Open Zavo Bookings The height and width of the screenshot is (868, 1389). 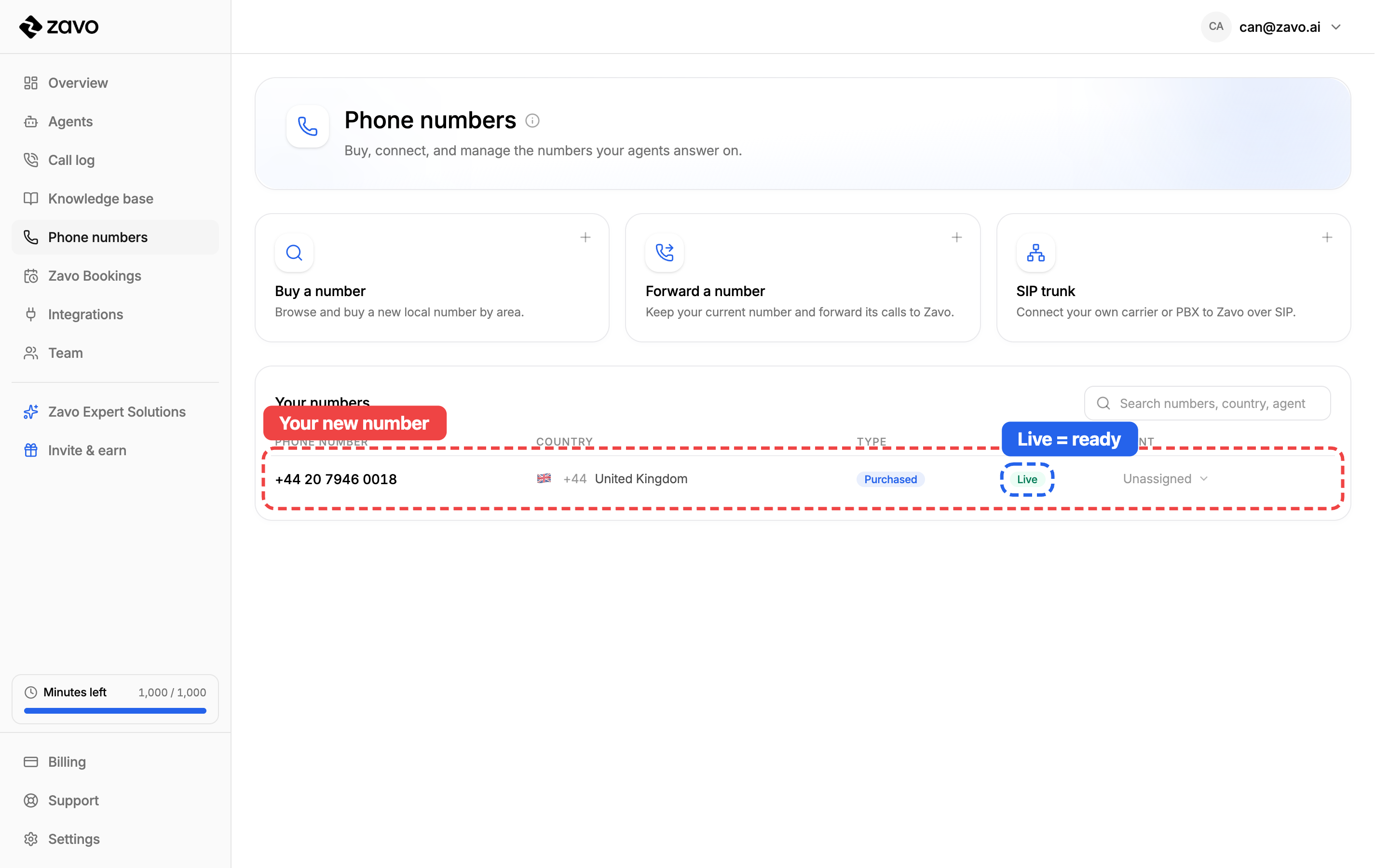115,275
